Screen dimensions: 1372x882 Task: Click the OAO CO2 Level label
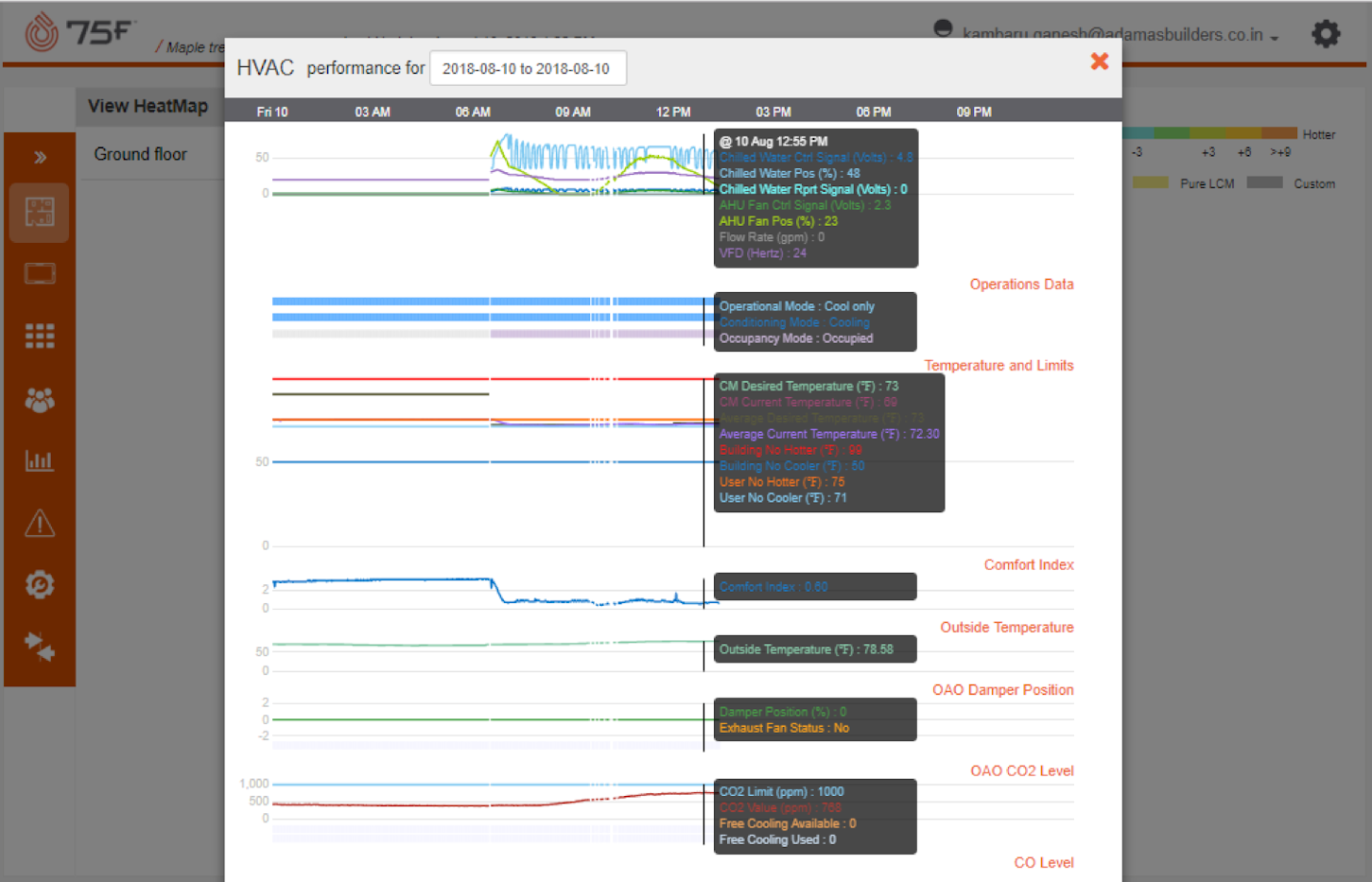pos(1021,770)
